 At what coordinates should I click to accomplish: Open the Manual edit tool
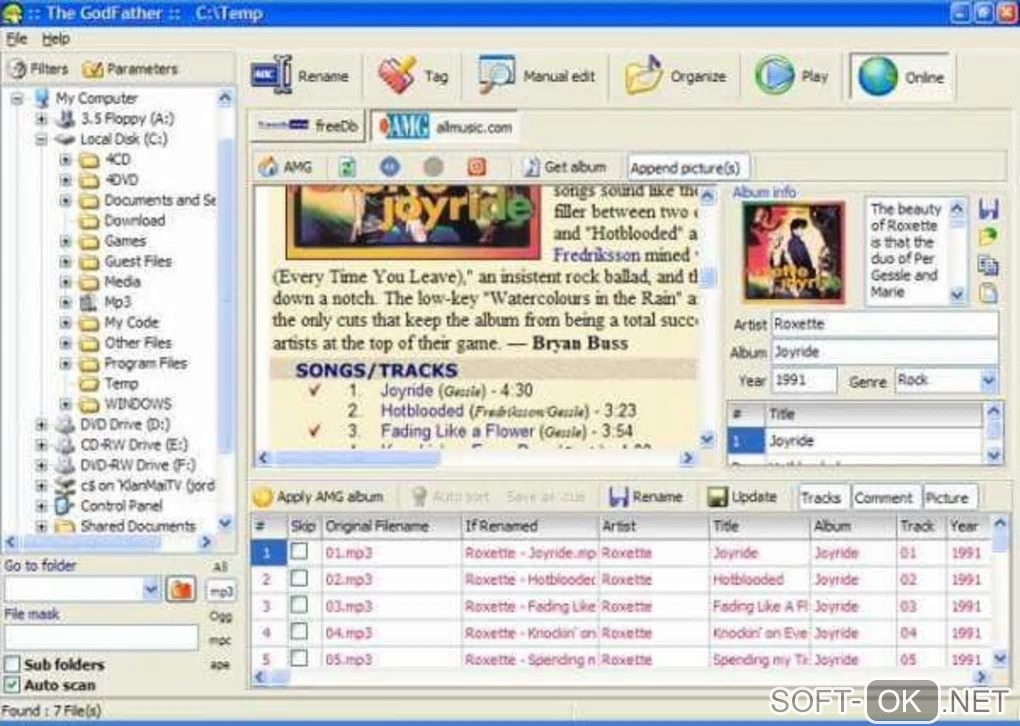point(536,76)
